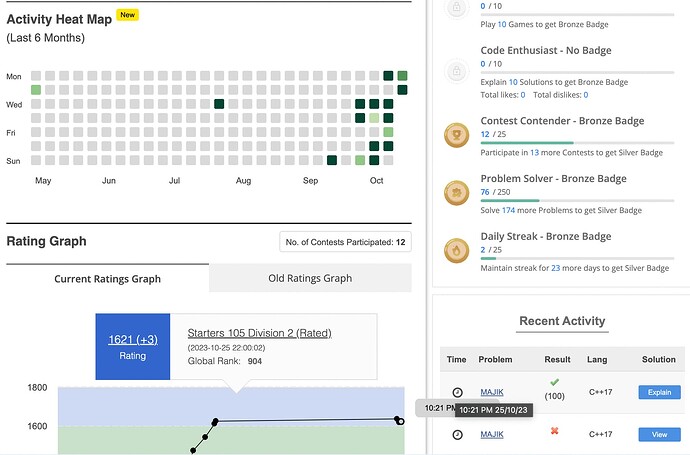Click the dark green Wednesday cell in late July
This screenshot has height=455, width=690.
[x=219, y=104]
